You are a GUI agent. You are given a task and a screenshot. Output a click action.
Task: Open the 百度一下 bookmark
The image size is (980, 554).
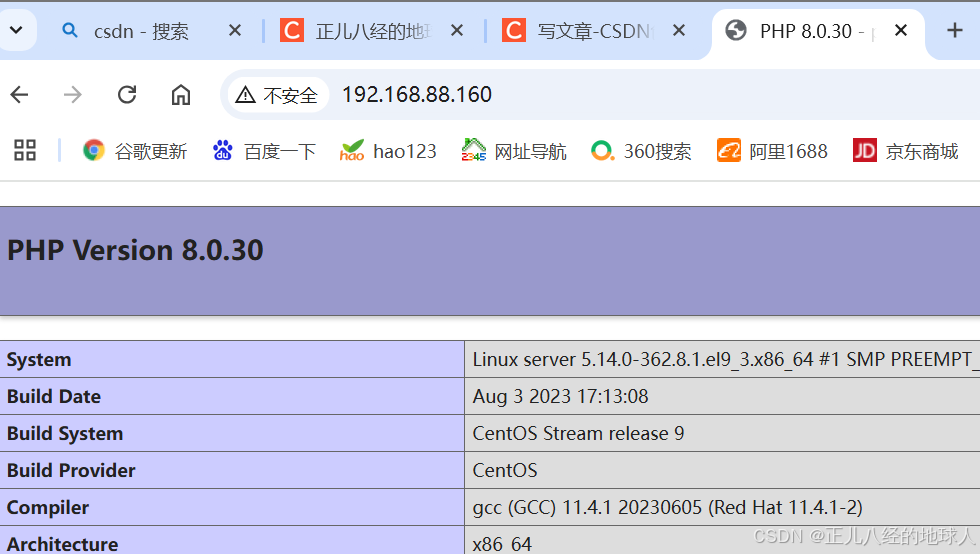click(x=264, y=151)
